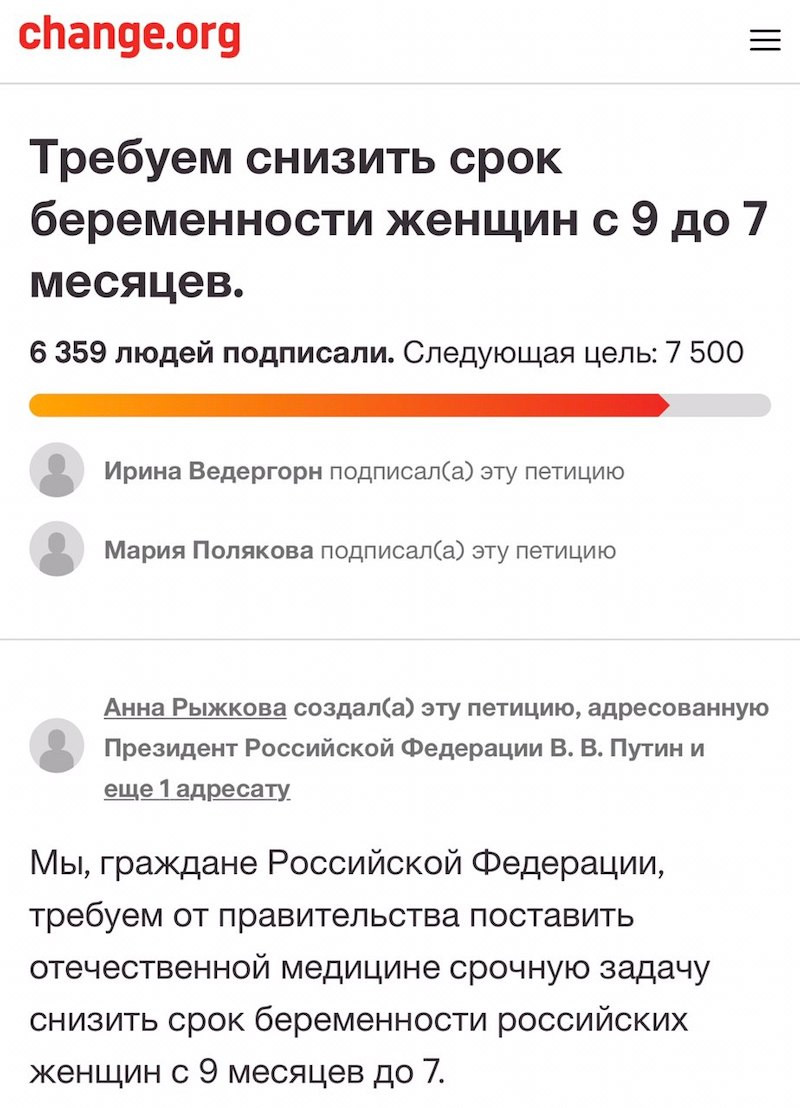Click 'подписал(а) эту петицию' beside Мария Полякова

click(467, 550)
